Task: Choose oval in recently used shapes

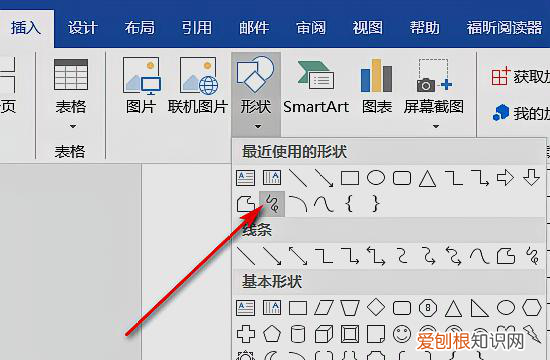Action: pos(376,178)
